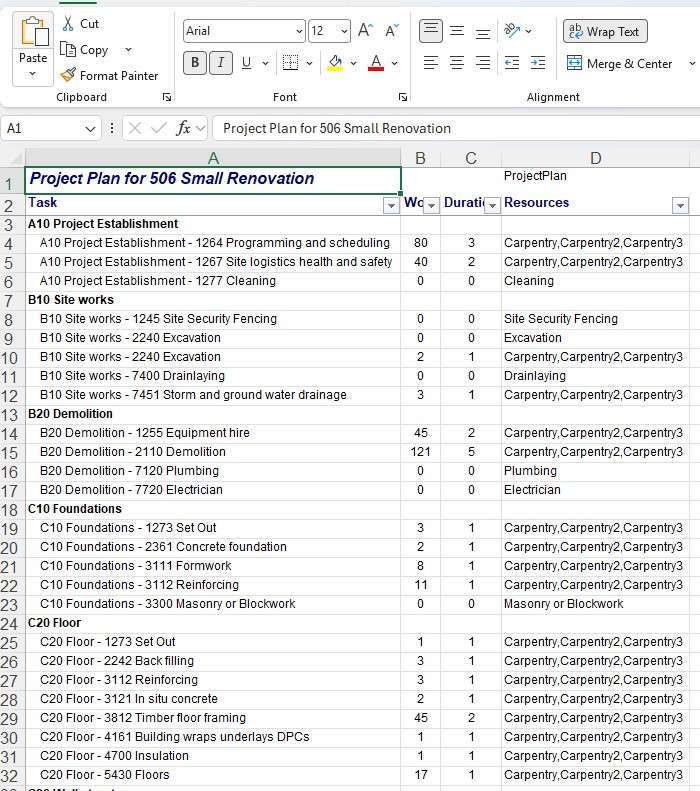This screenshot has width=700, height=791.
Task: Apply cell borders button
Action: click(290, 63)
